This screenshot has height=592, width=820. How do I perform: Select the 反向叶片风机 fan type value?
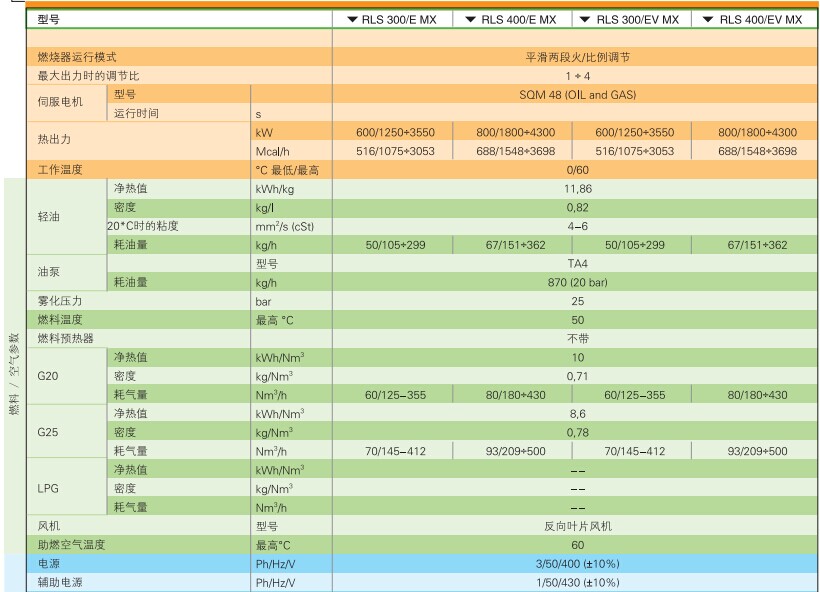tap(577, 526)
